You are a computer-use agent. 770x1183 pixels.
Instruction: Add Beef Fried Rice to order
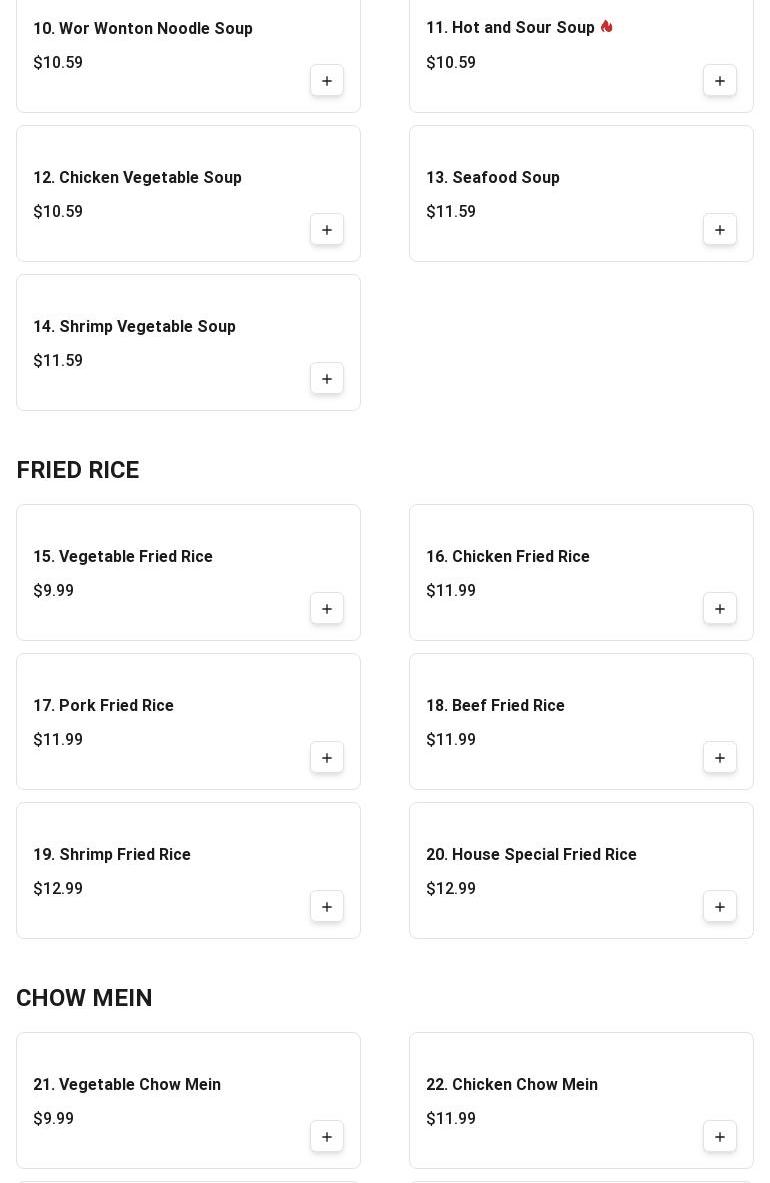coord(720,758)
